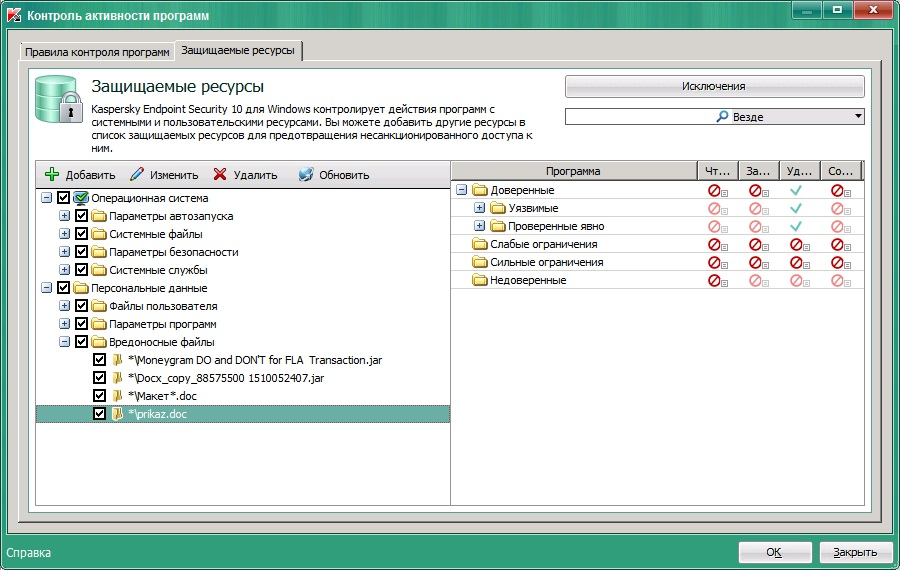This screenshot has width=900, height=570.
Task: Click delete-permission checkmark for Уязвимые
Action: coord(796,208)
